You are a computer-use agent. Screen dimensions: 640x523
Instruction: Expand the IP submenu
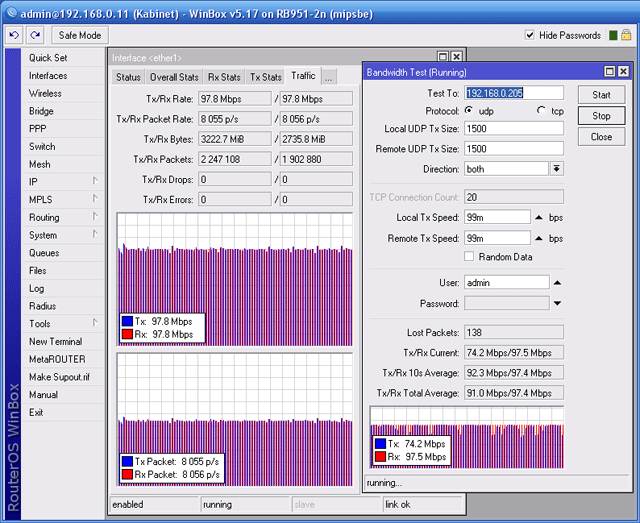click(x=95, y=180)
